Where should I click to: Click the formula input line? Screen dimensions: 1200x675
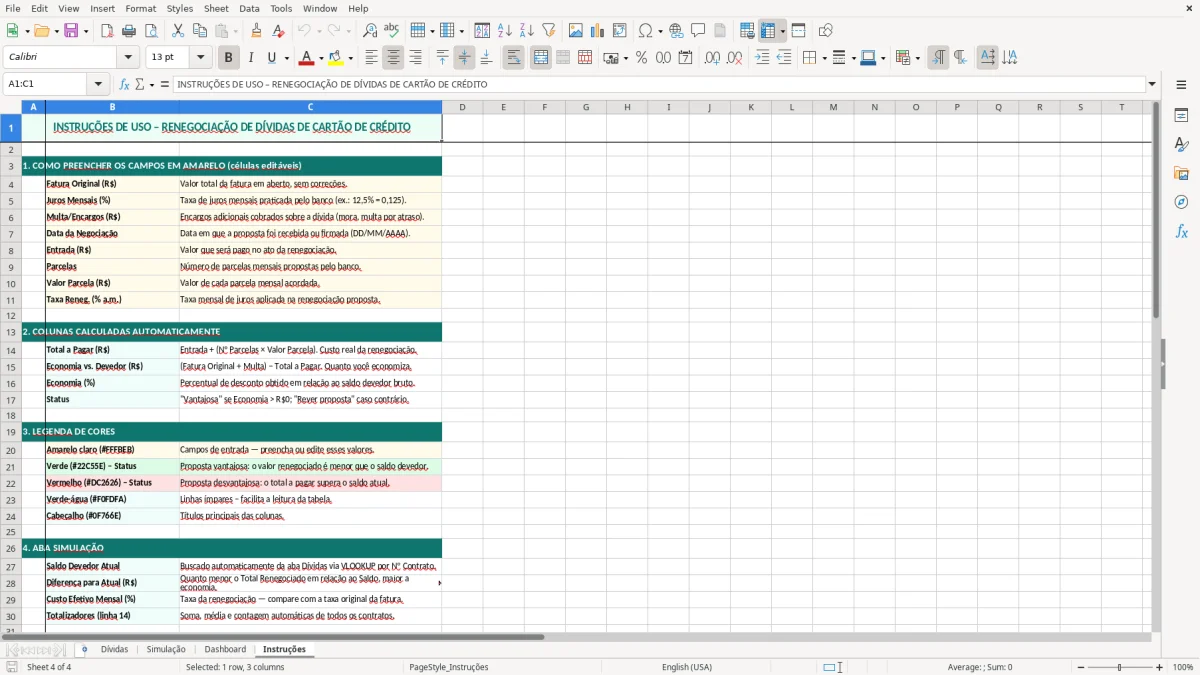click(659, 84)
